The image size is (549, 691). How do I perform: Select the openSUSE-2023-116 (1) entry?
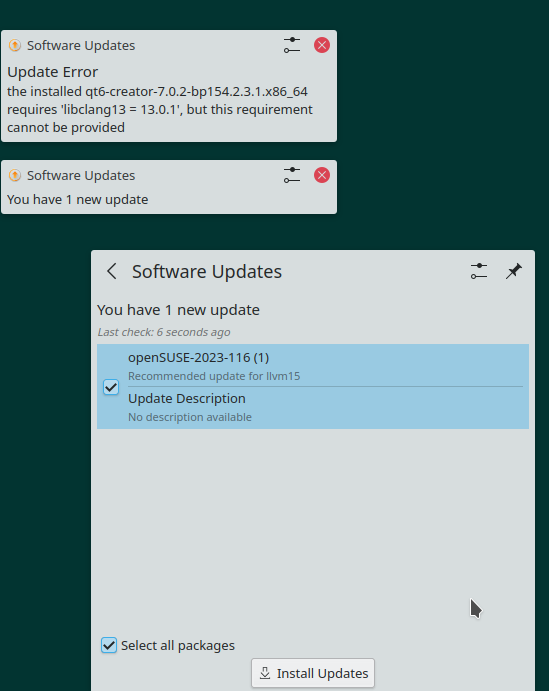point(313,386)
